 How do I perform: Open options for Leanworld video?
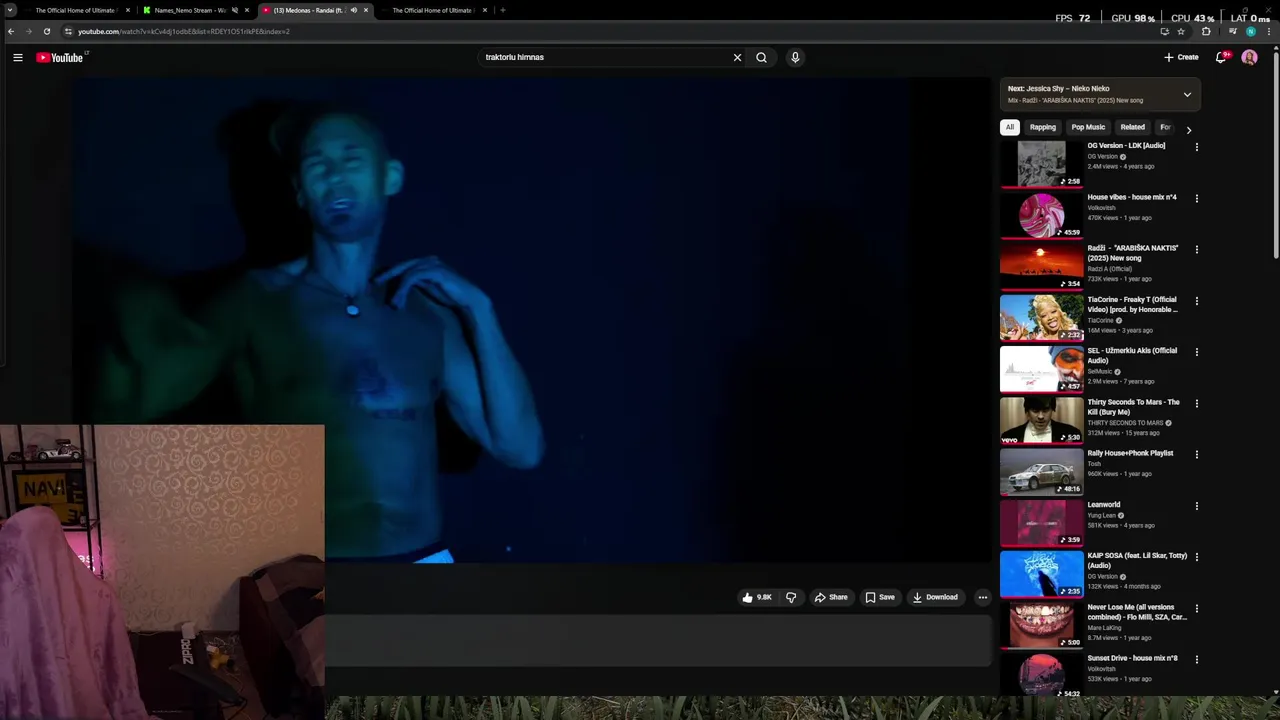coord(1196,506)
